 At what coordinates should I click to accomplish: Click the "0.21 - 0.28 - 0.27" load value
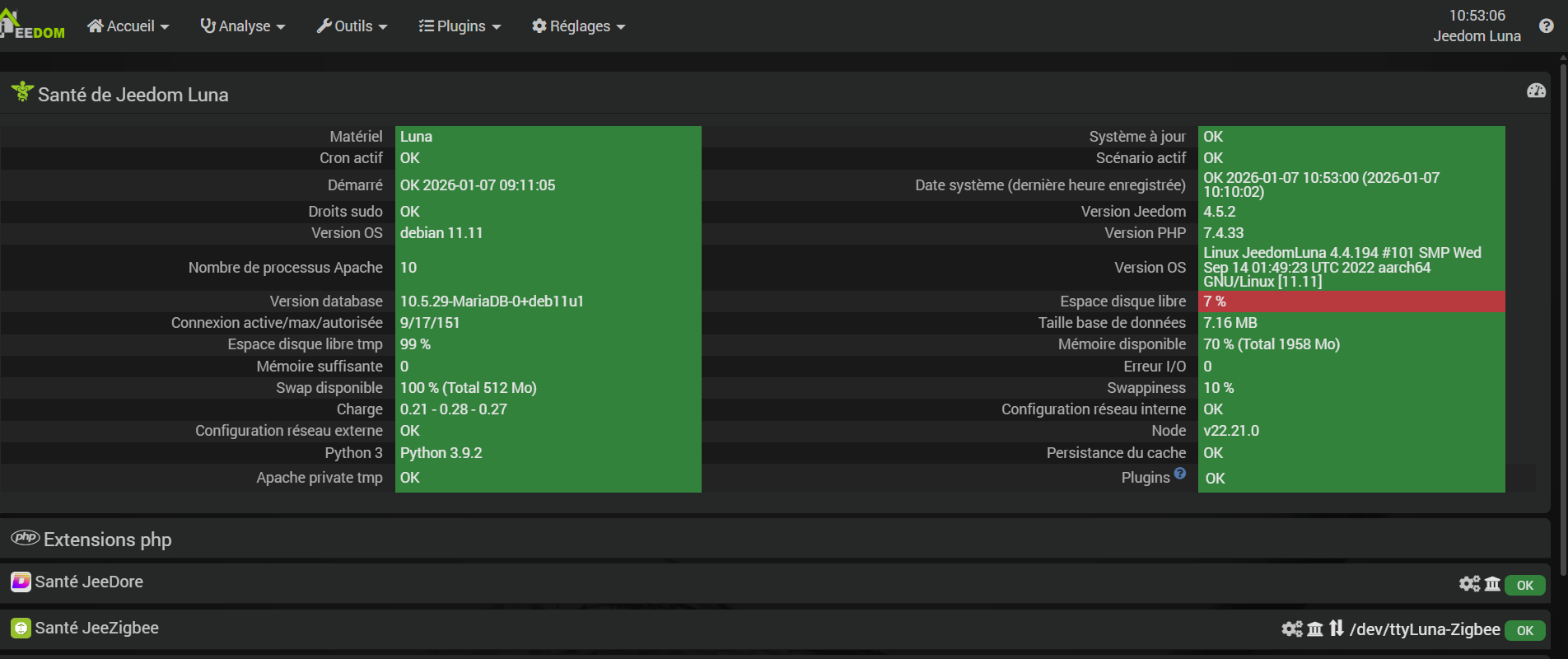[454, 409]
